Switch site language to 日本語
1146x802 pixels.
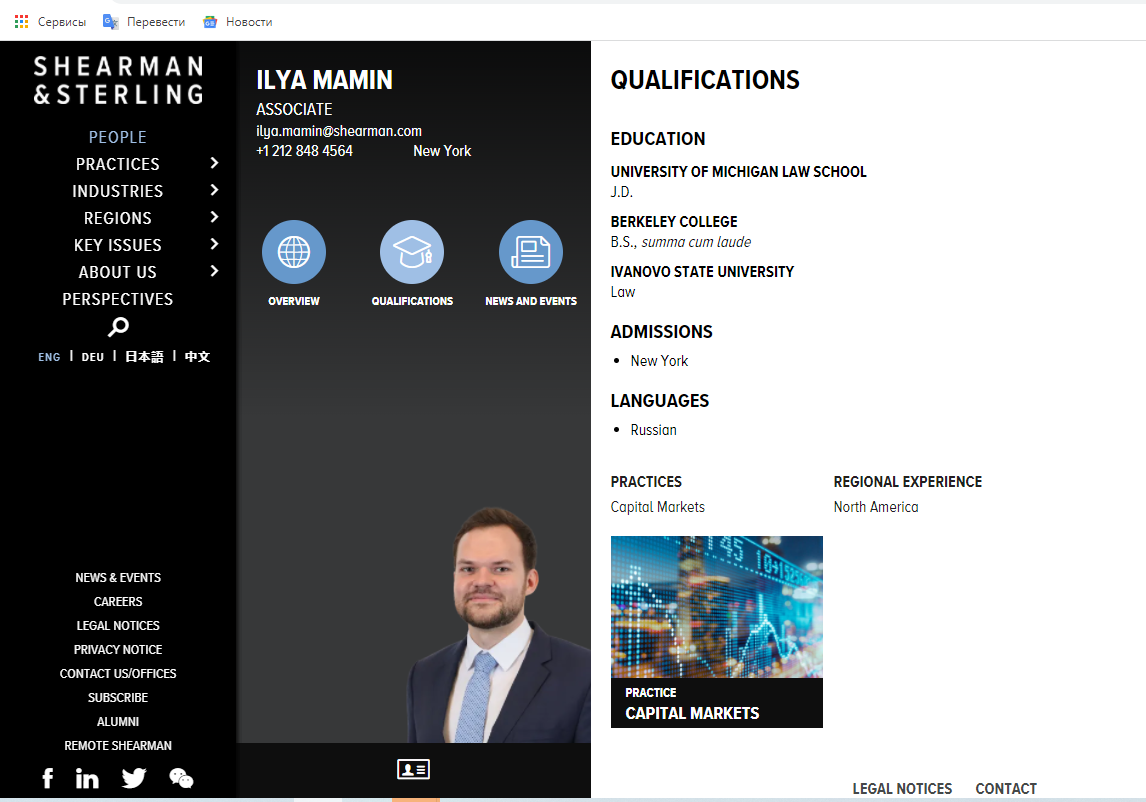click(144, 357)
